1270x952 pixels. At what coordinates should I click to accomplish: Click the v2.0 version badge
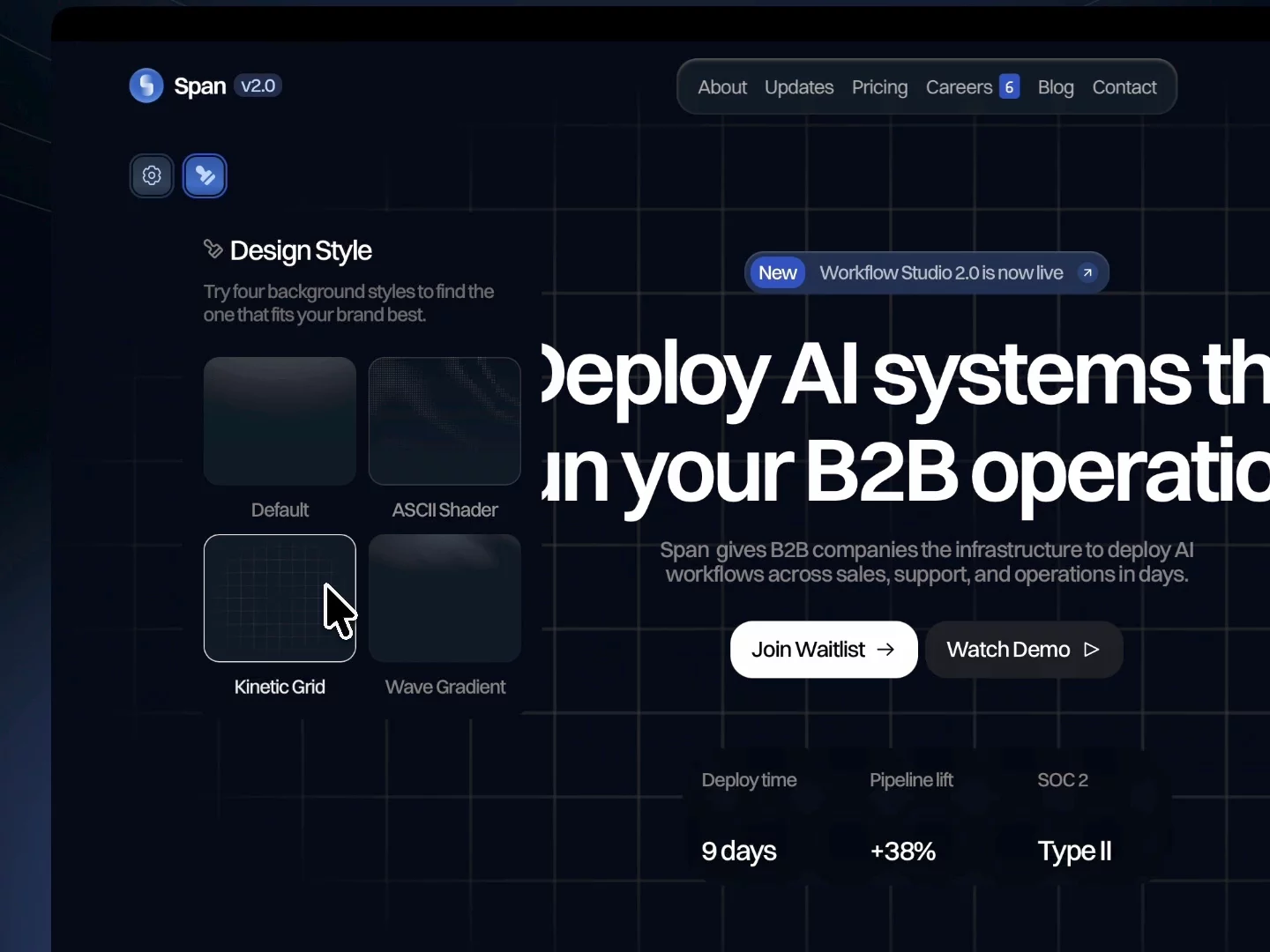tap(258, 86)
